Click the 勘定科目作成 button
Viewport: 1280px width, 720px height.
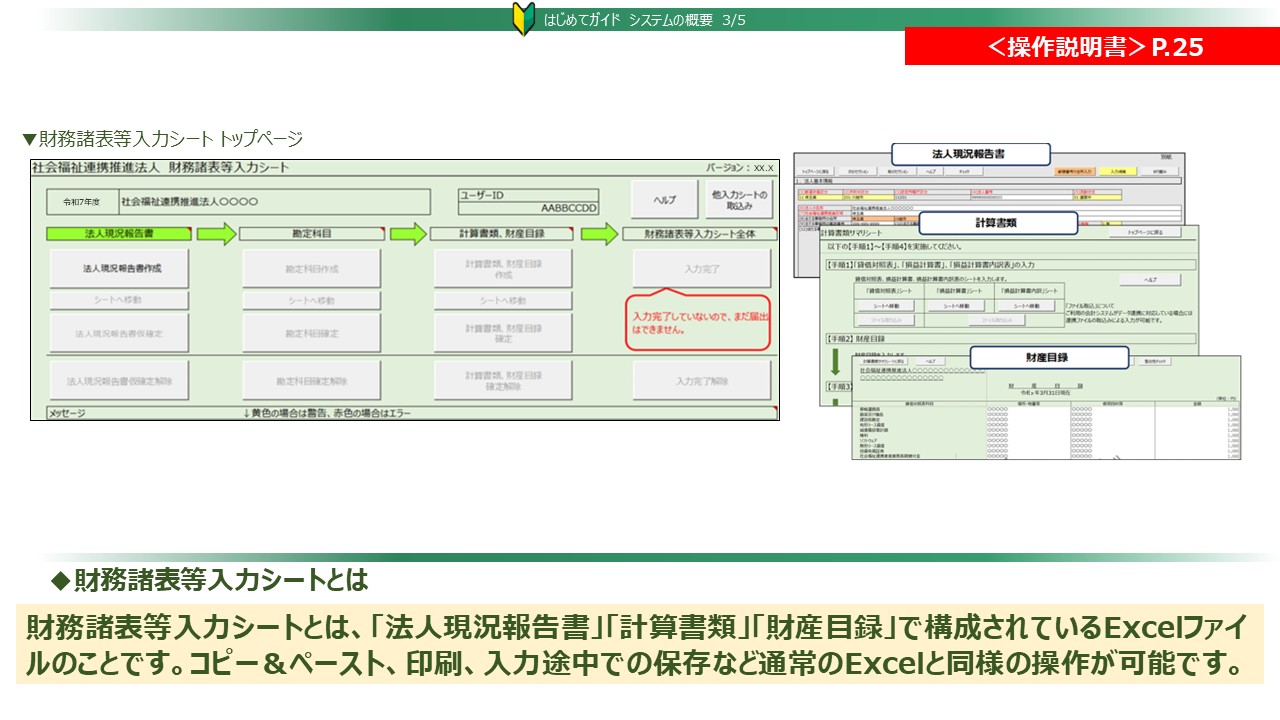(x=311, y=269)
